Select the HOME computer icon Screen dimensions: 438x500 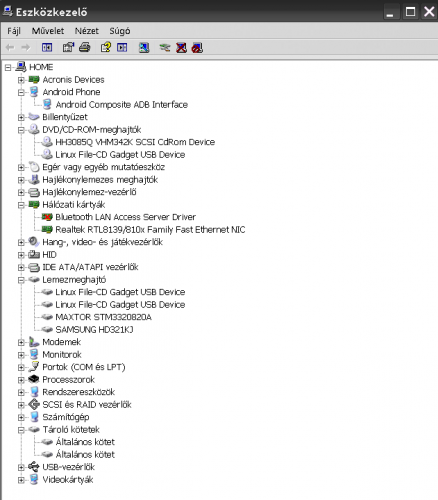[21, 67]
